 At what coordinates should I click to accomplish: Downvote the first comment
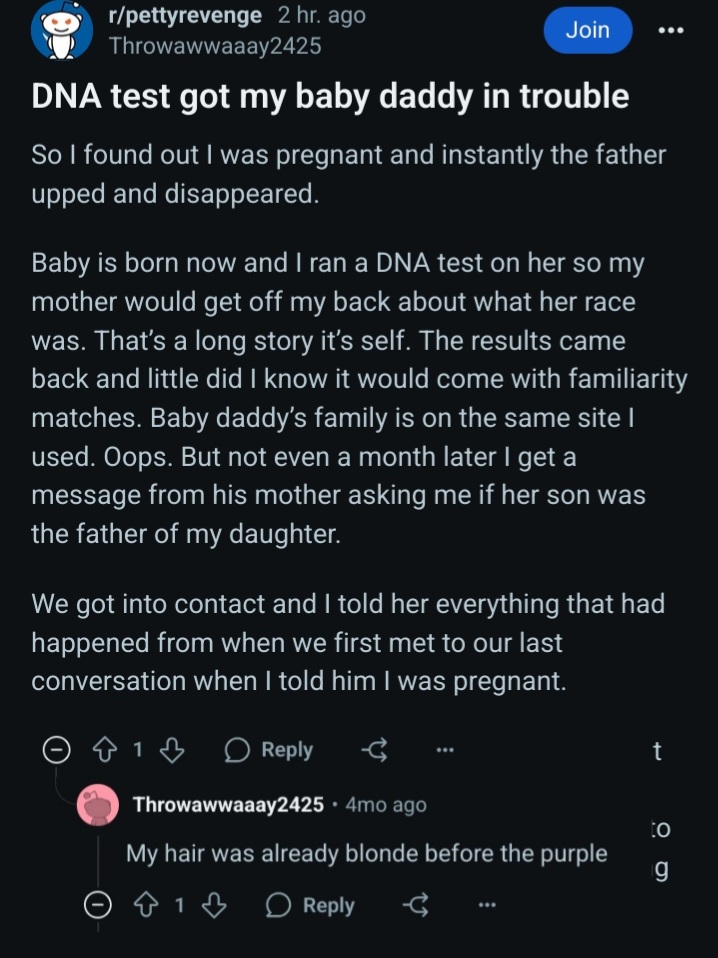click(x=172, y=750)
